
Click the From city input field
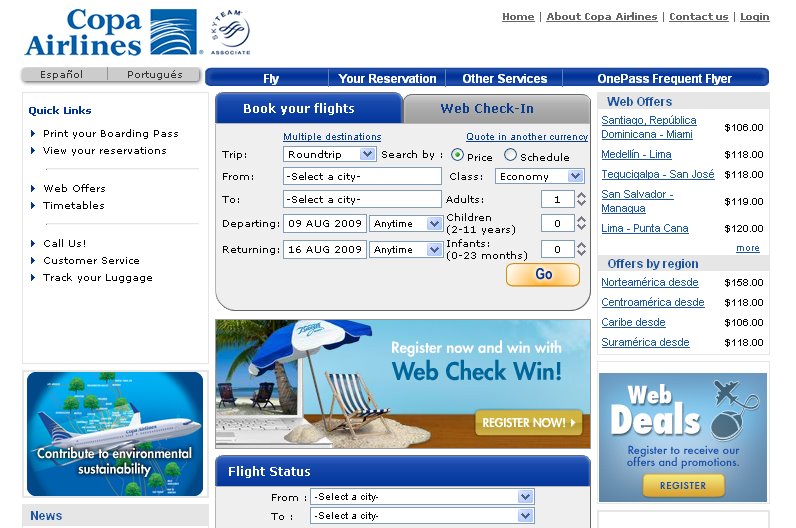(x=362, y=176)
